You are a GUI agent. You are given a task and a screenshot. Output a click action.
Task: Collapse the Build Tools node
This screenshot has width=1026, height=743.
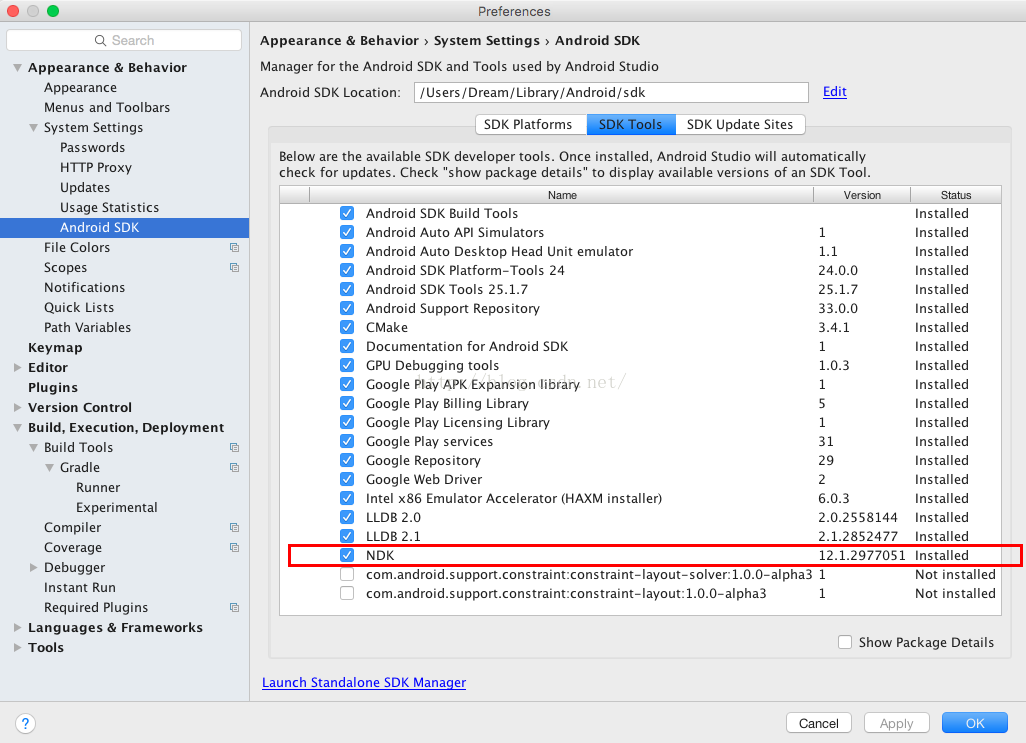33,447
